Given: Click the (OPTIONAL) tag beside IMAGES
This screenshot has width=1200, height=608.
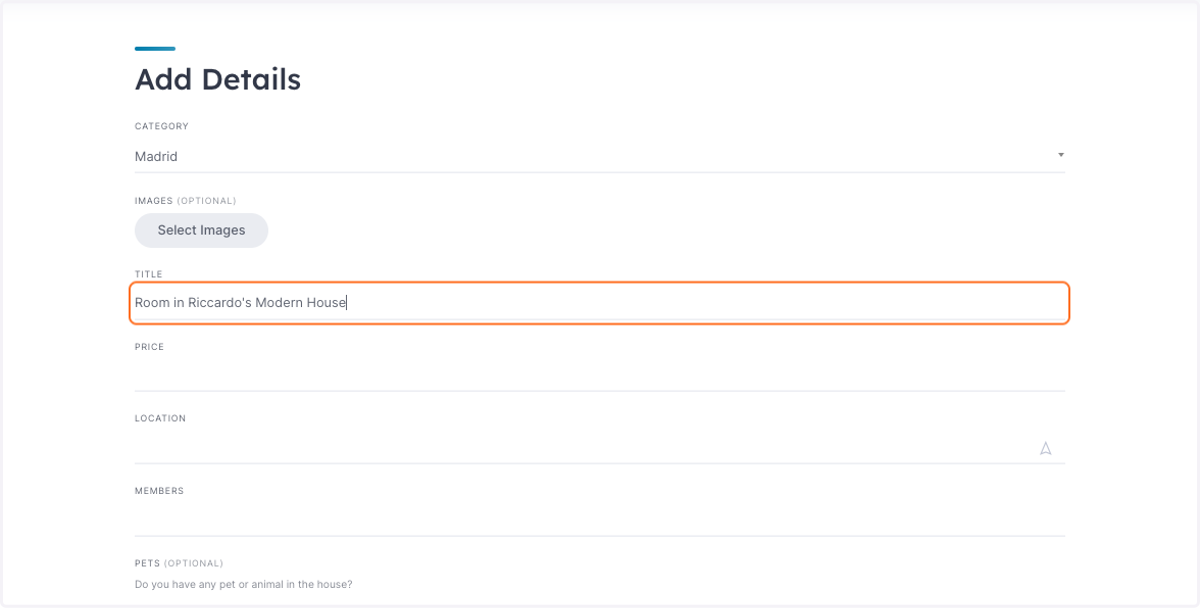Looking at the screenshot, I should point(207,201).
